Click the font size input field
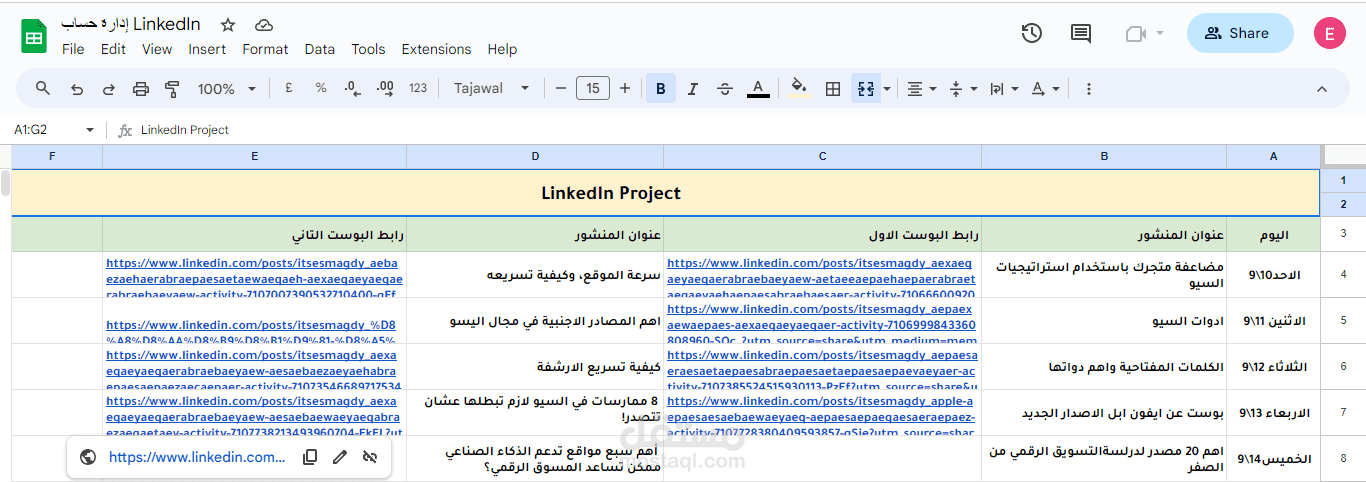 pyautogui.click(x=592, y=89)
